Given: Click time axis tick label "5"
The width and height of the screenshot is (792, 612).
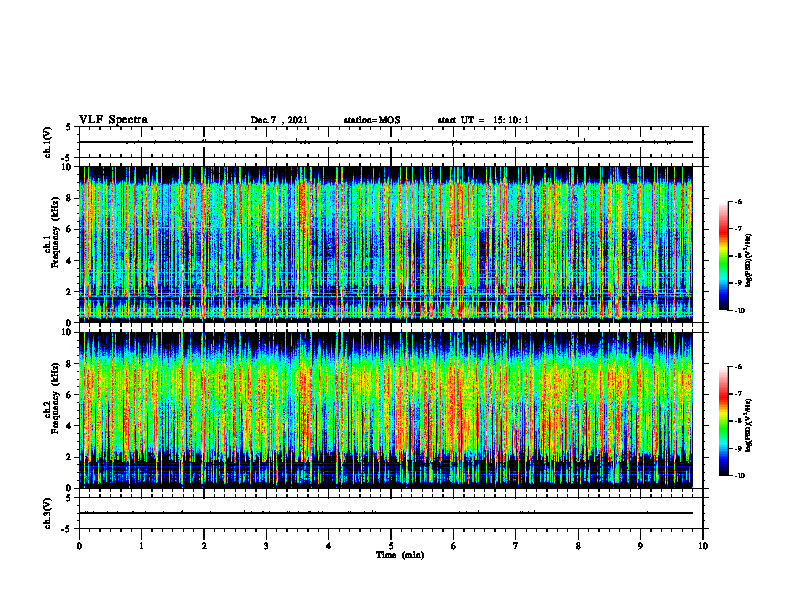Looking at the screenshot, I should click(391, 546).
